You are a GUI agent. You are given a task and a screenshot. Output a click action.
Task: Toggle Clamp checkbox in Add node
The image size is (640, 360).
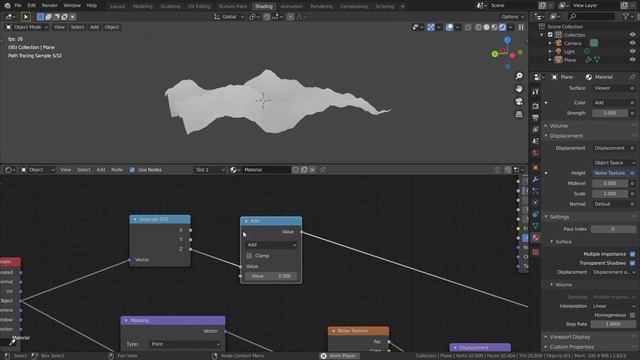[x=249, y=256]
